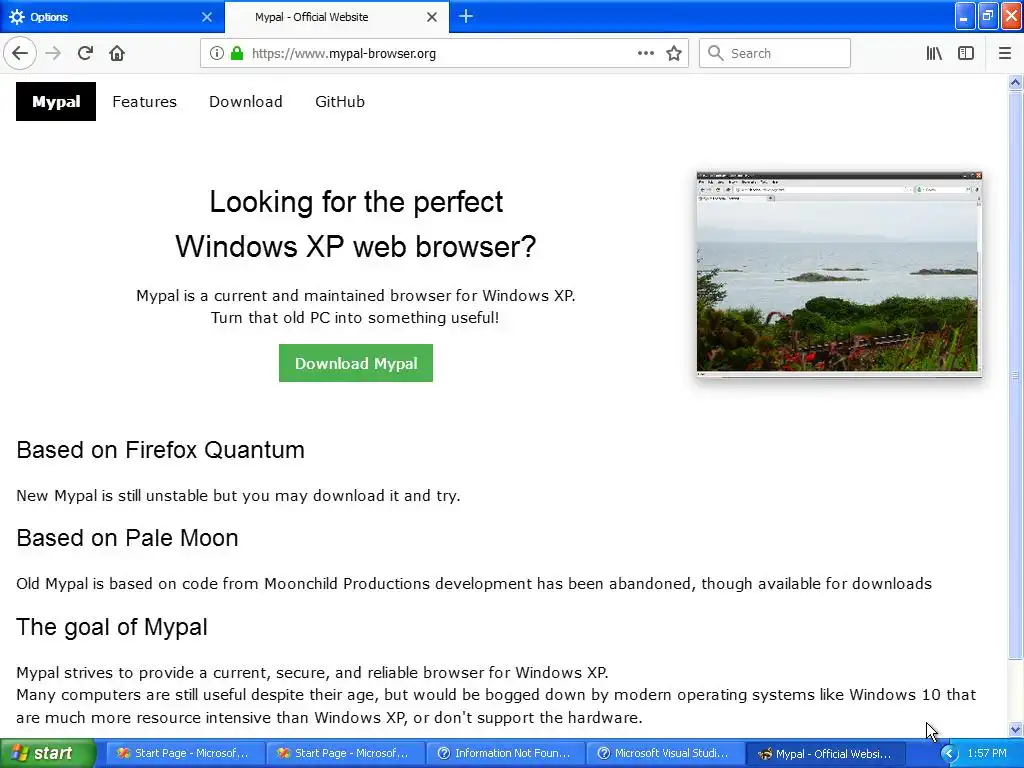1024x768 pixels.
Task: Open Microsoft Visual Studio help taskbar window
Action: (x=664, y=753)
